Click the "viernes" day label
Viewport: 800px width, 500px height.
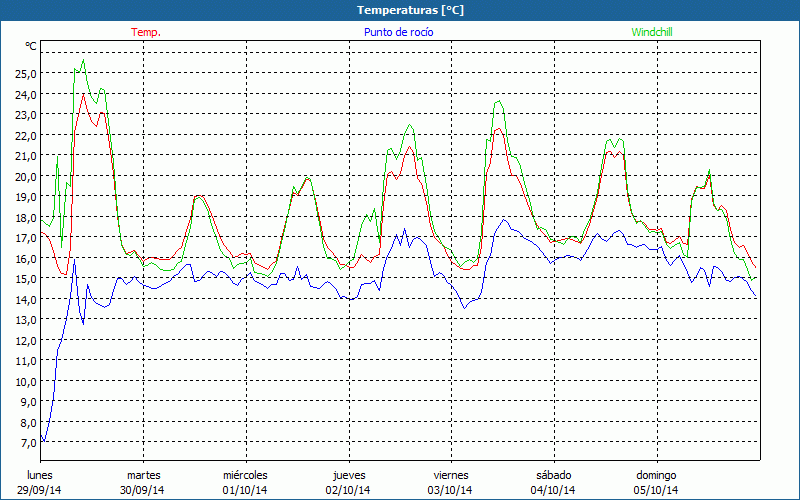pos(451,474)
